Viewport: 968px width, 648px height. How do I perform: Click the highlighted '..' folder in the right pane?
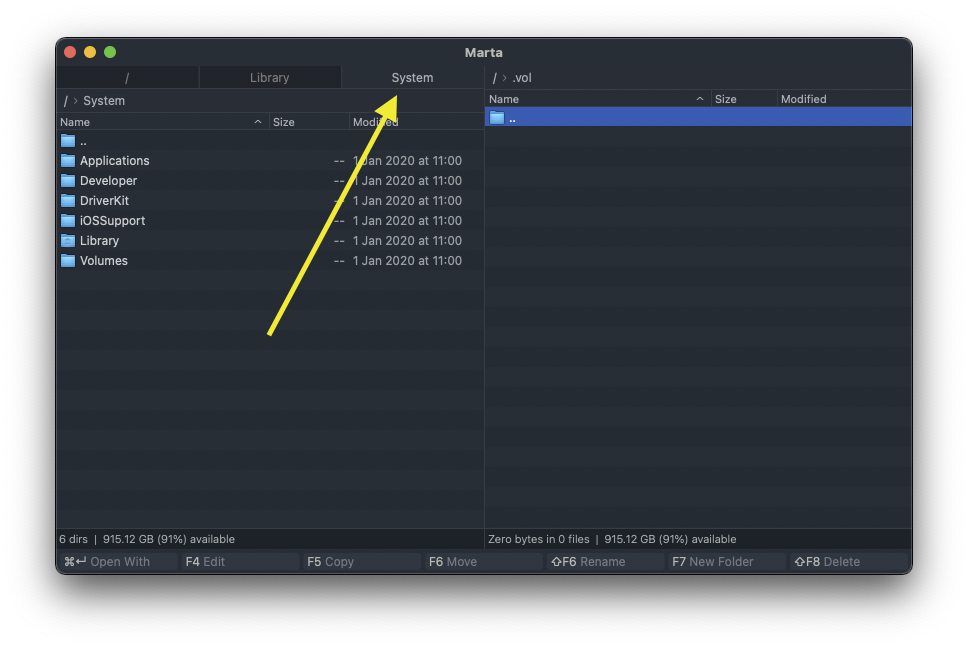(497, 116)
